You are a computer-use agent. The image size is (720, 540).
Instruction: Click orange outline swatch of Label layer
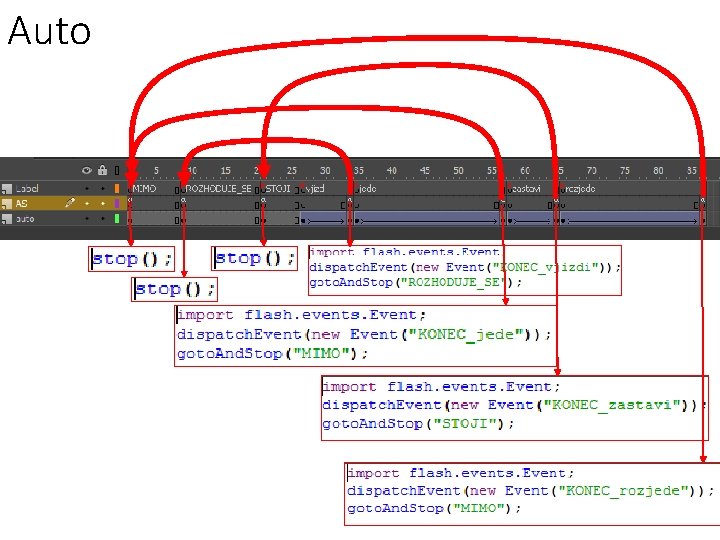[117, 188]
